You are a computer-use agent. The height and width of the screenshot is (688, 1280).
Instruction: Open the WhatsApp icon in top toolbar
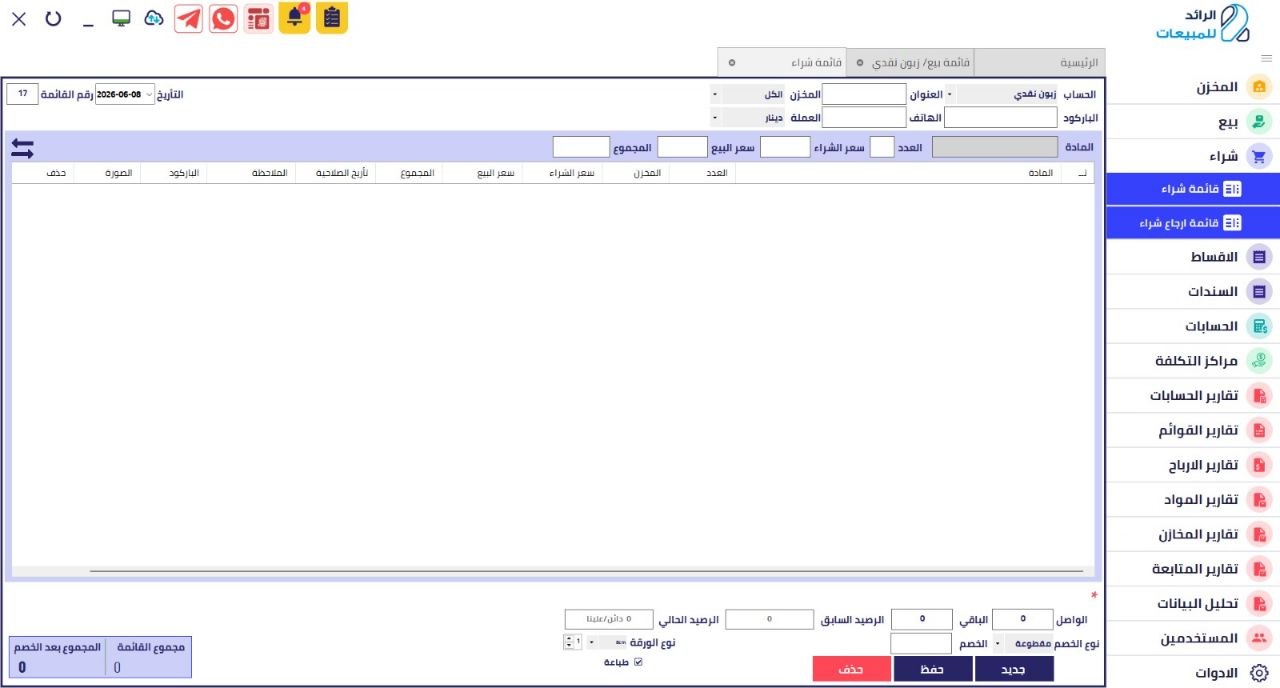(224, 19)
